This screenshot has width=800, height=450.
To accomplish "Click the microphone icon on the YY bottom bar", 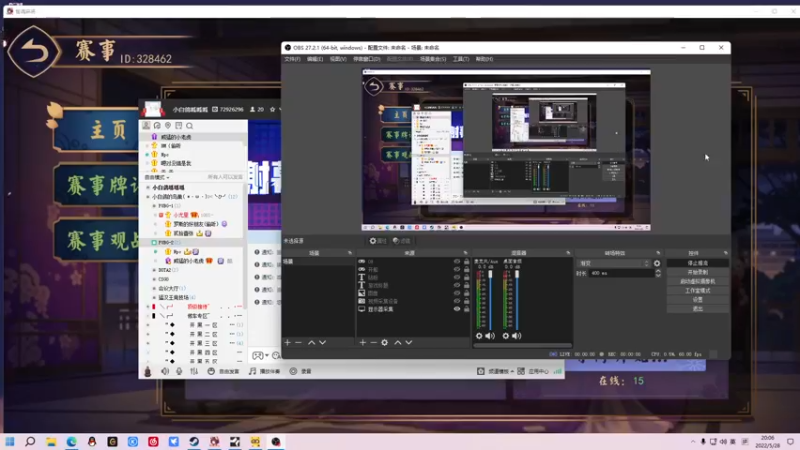I will 179,371.
